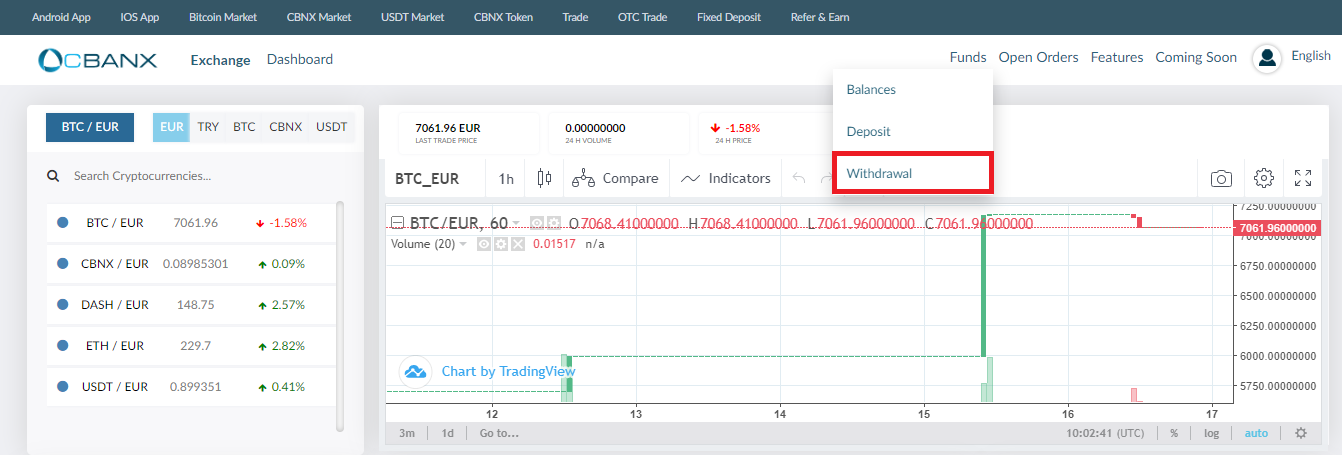Switch to the CBNX market tab
Screen dimensions: 1342x456
(286, 127)
